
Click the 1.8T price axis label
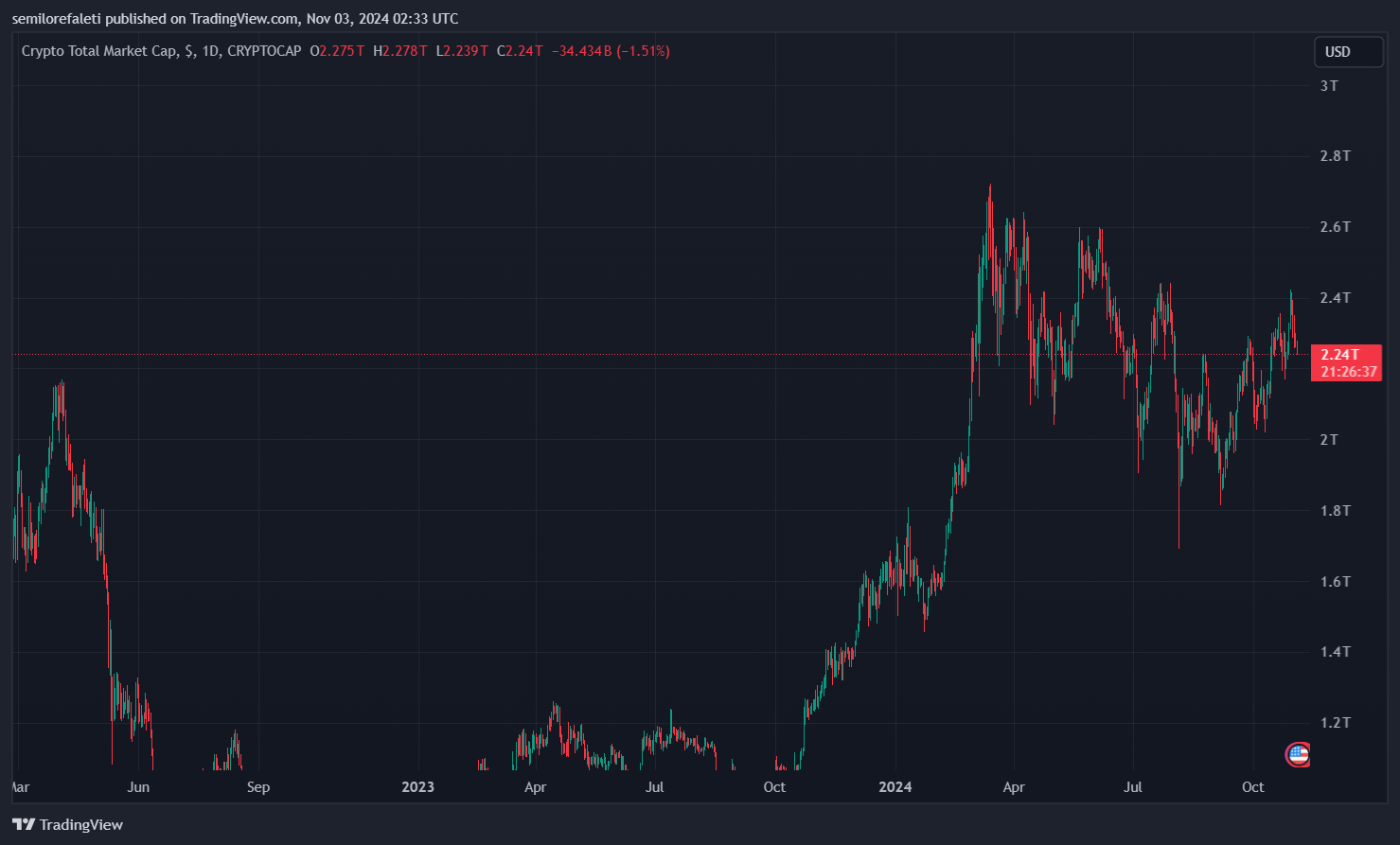pyautogui.click(x=1335, y=511)
